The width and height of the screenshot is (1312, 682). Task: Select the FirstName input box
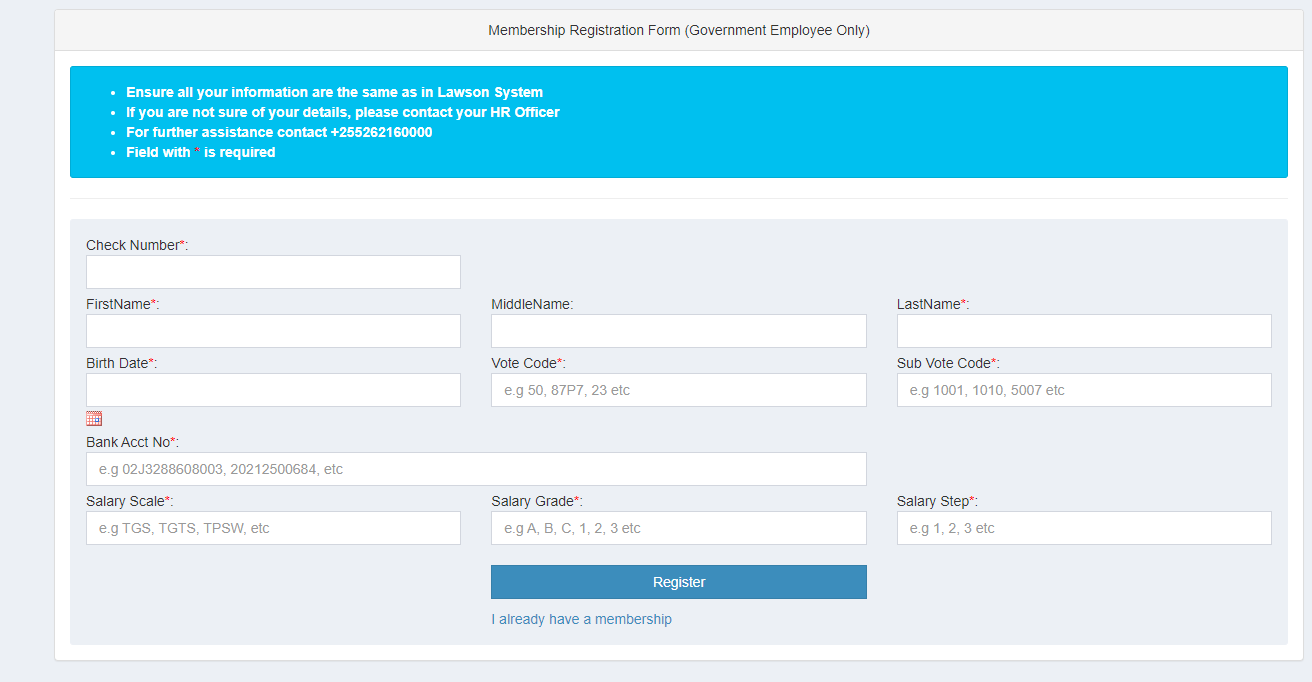273,330
